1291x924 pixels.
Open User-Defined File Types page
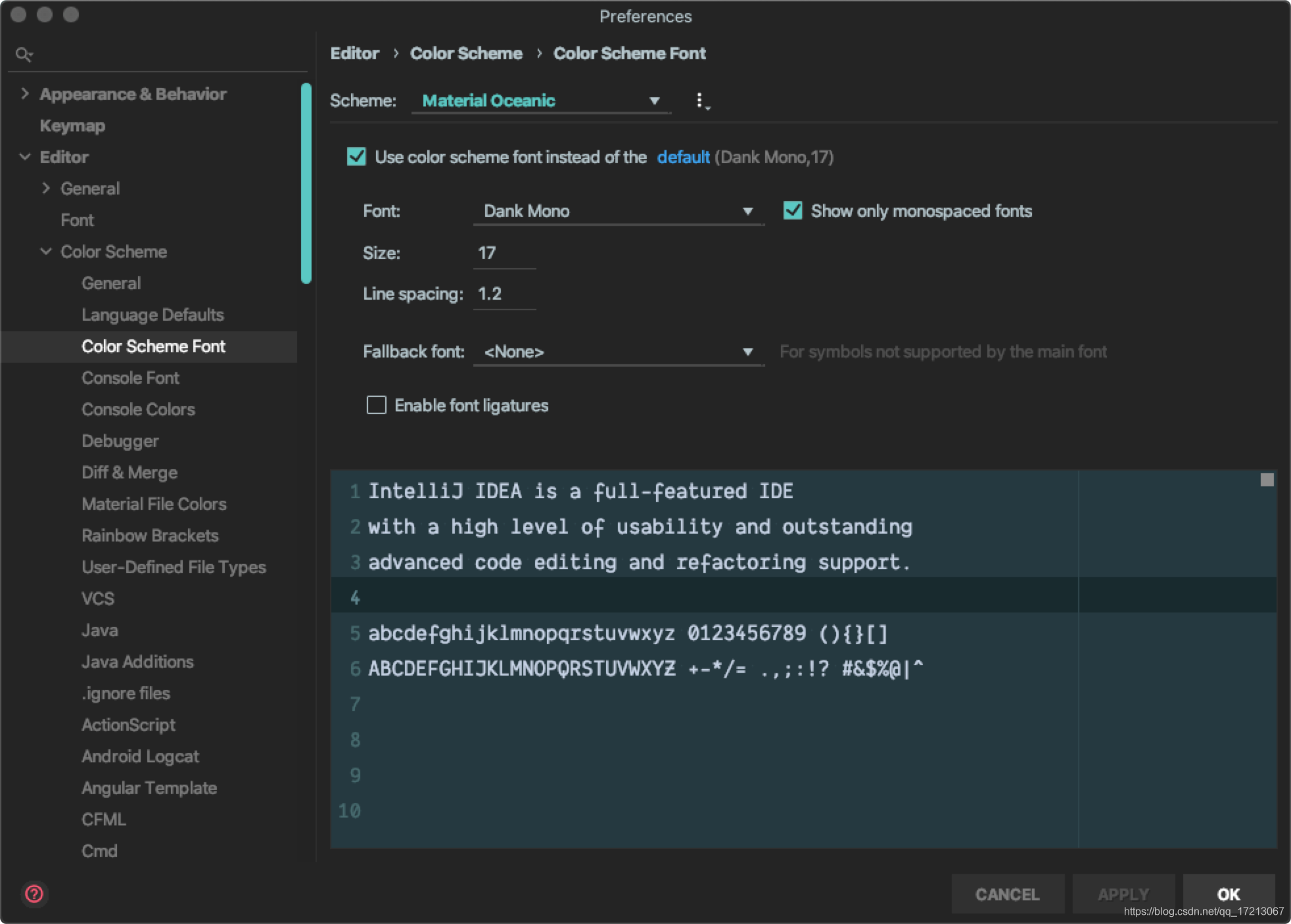pos(174,567)
